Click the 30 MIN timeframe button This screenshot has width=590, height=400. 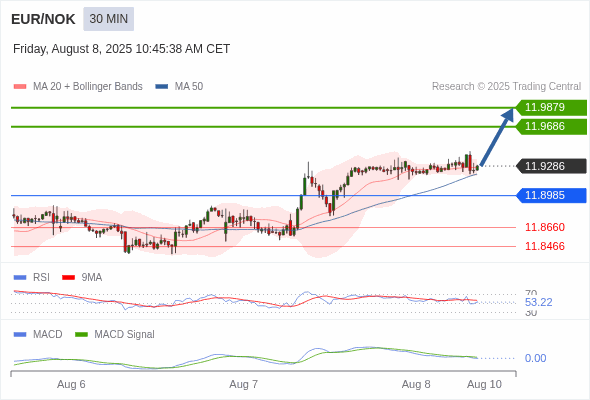click(108, 19)
